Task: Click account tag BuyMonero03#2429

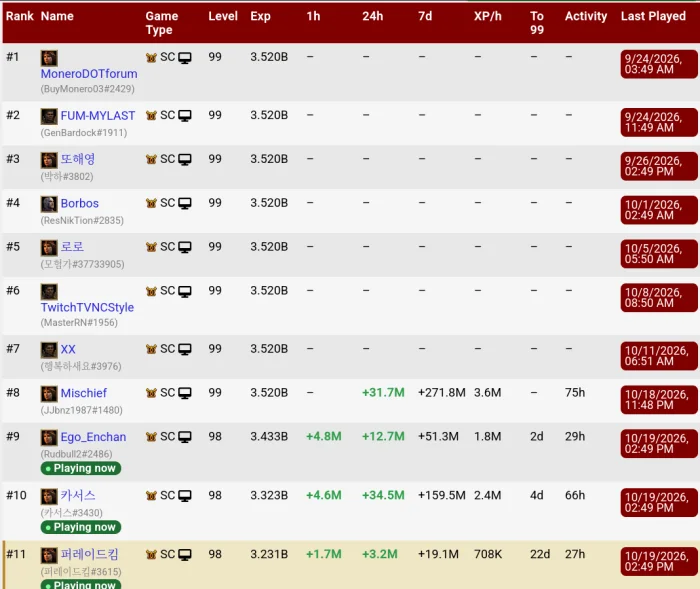Action: 88,89
